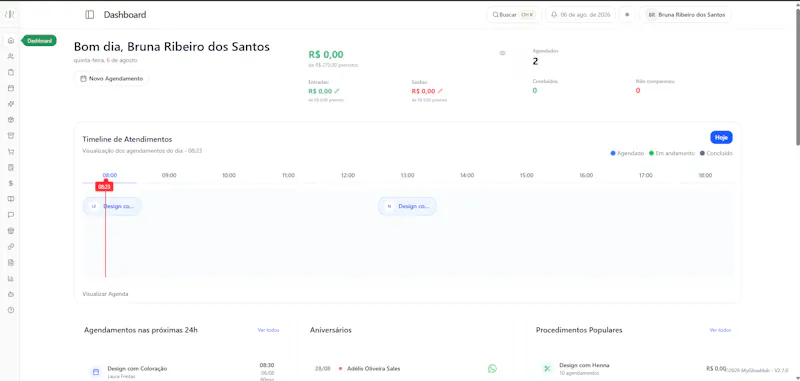Click the Agendados count 2

[535, 62]
